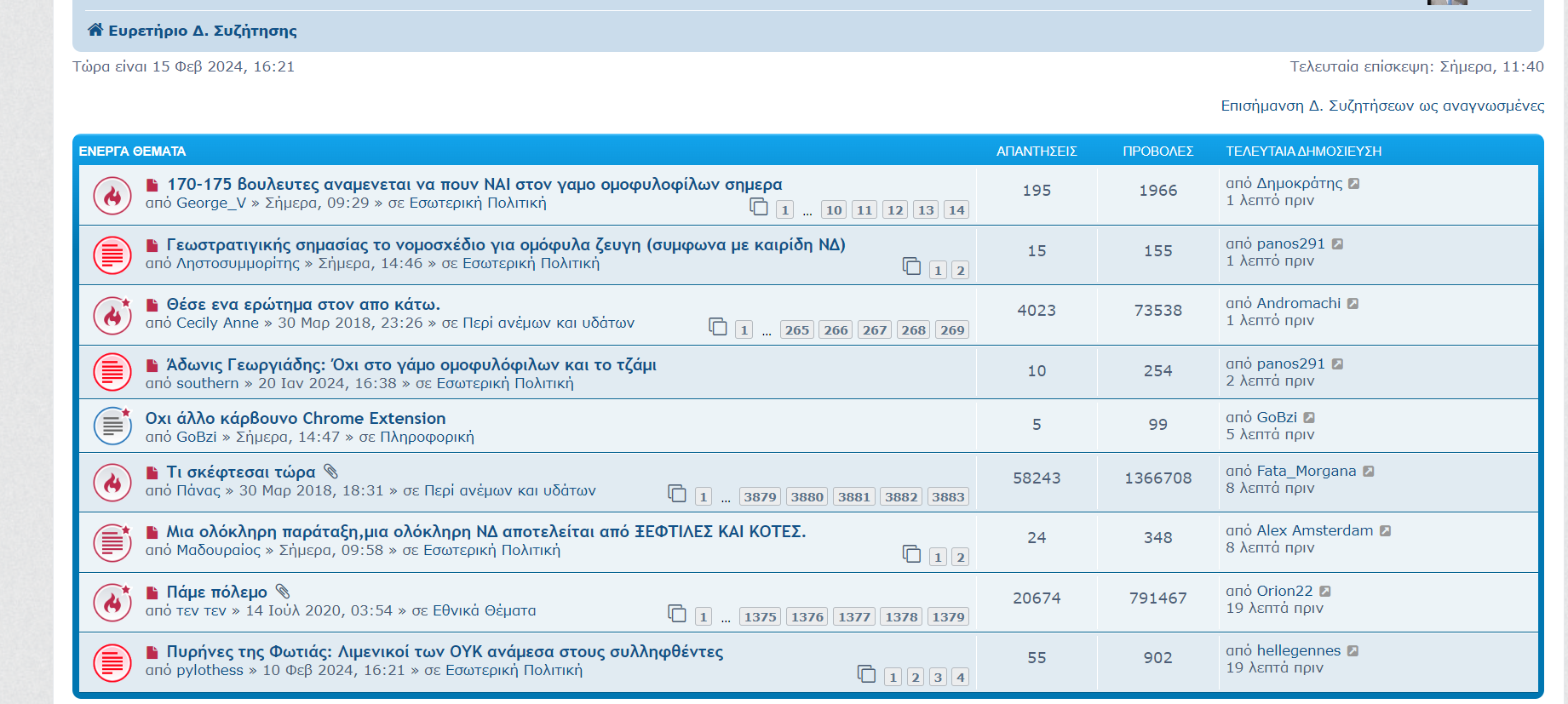
Task: Open southern user profile
Action: click(x=208, y=383)
